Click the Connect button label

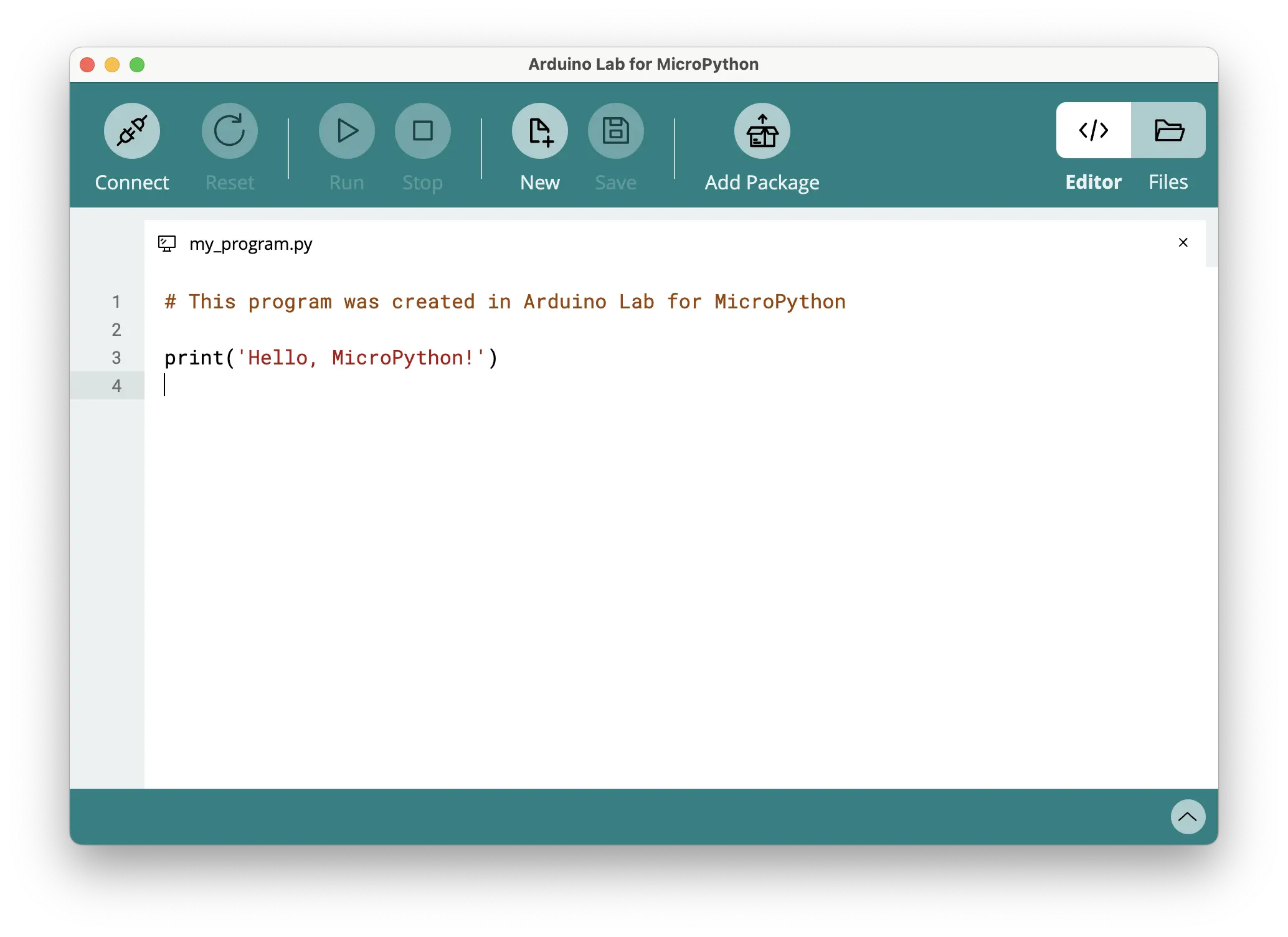[x=131, y=182]
